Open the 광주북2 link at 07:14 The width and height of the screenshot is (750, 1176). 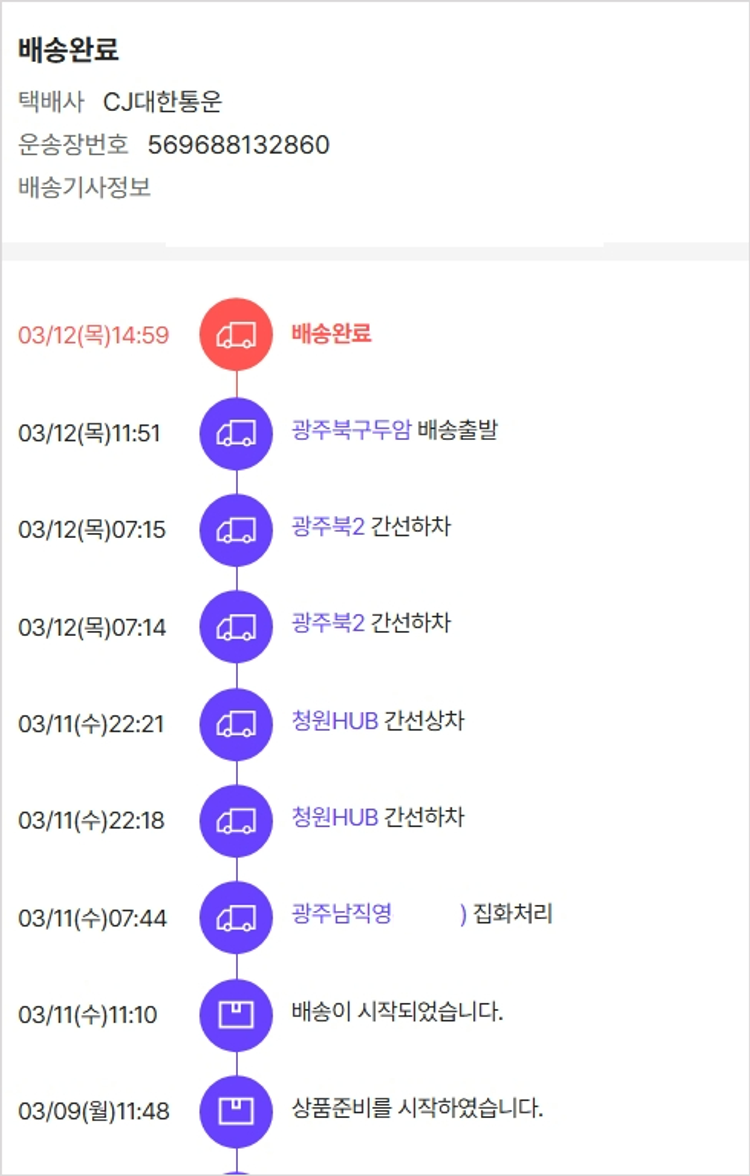[x=328, y=623]
